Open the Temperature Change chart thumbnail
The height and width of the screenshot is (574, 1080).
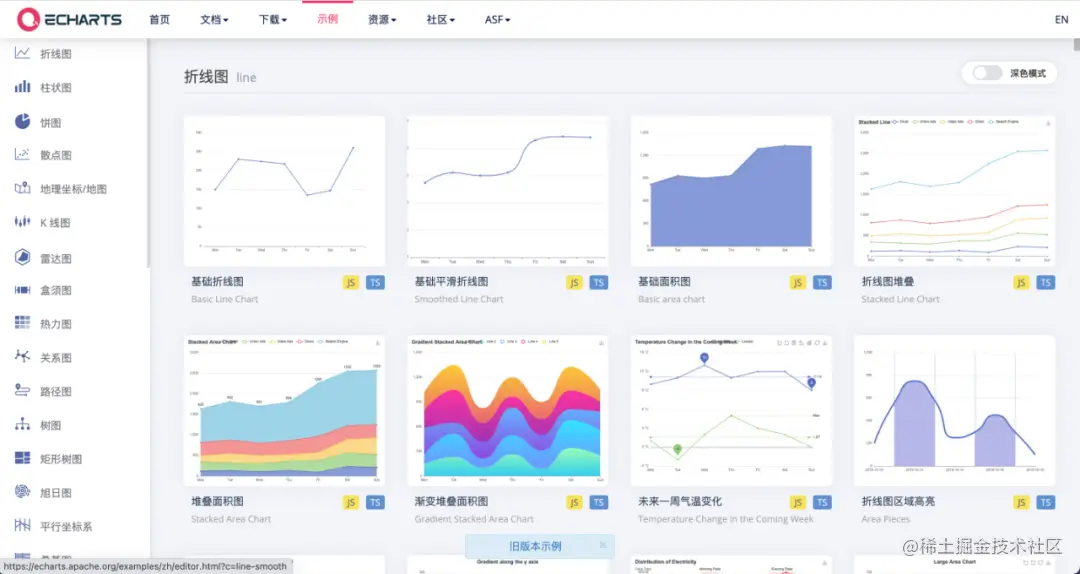[731, 411]
